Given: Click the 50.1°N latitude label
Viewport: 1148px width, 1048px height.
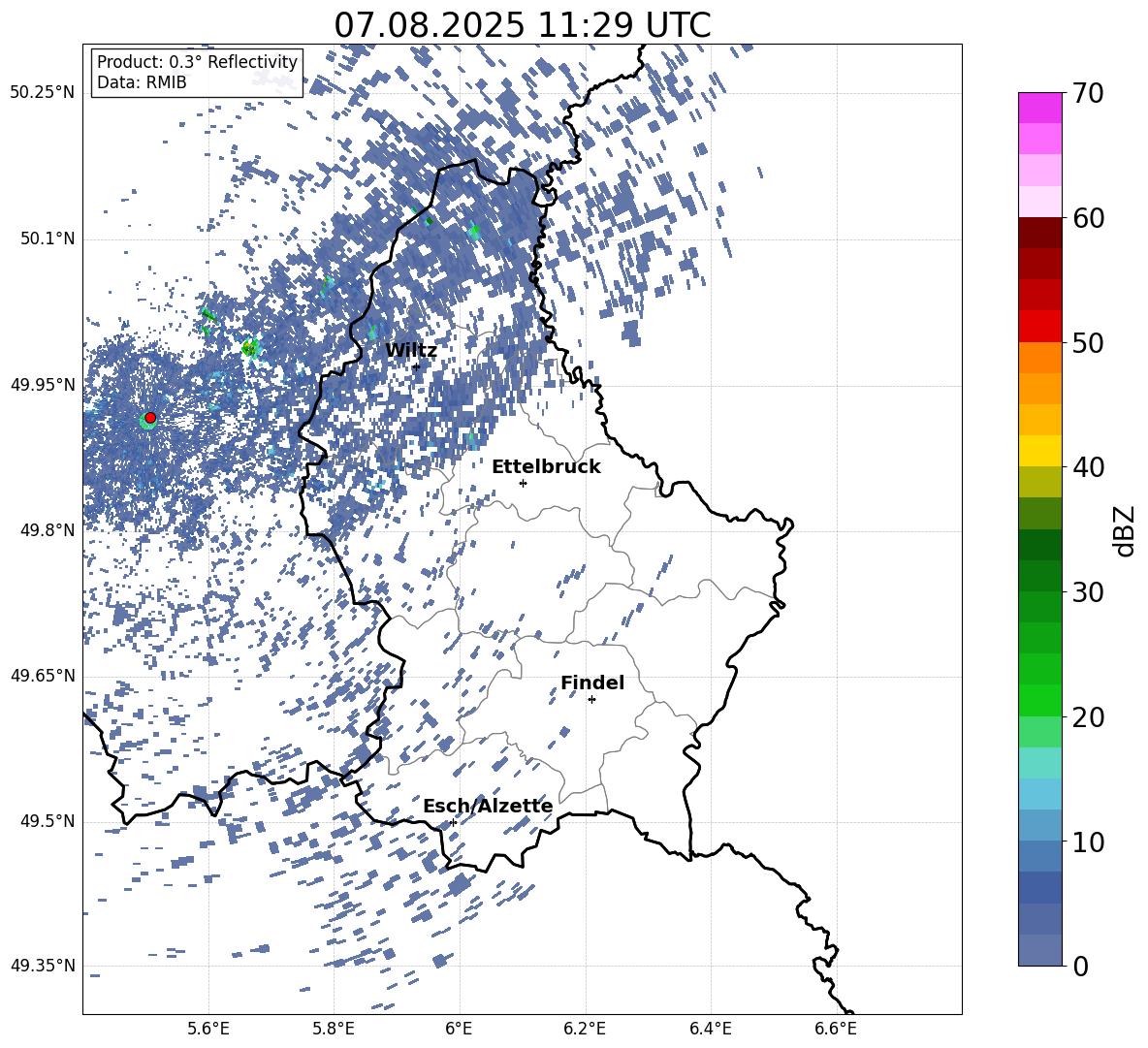Looking at the screenshot, I should (x=48, y=238).
